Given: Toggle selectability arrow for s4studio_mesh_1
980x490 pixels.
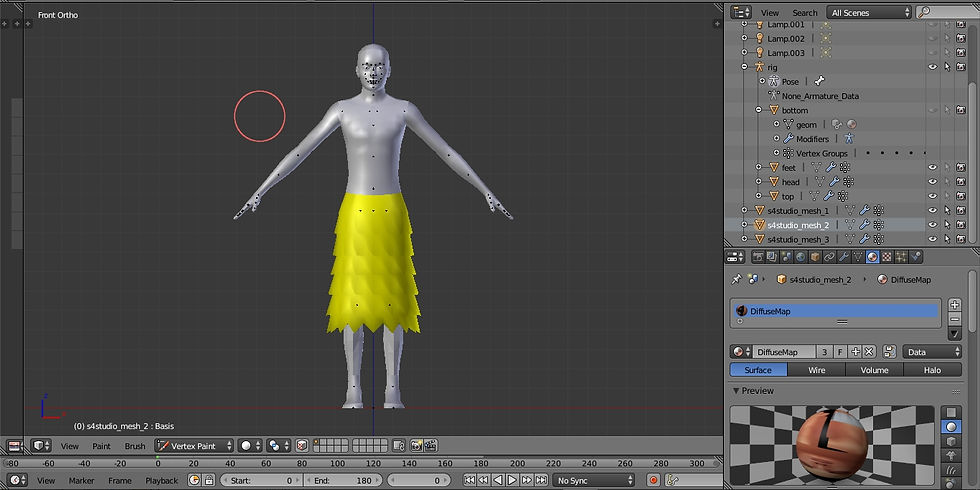Looking at the screenshot, I should 947,211.
